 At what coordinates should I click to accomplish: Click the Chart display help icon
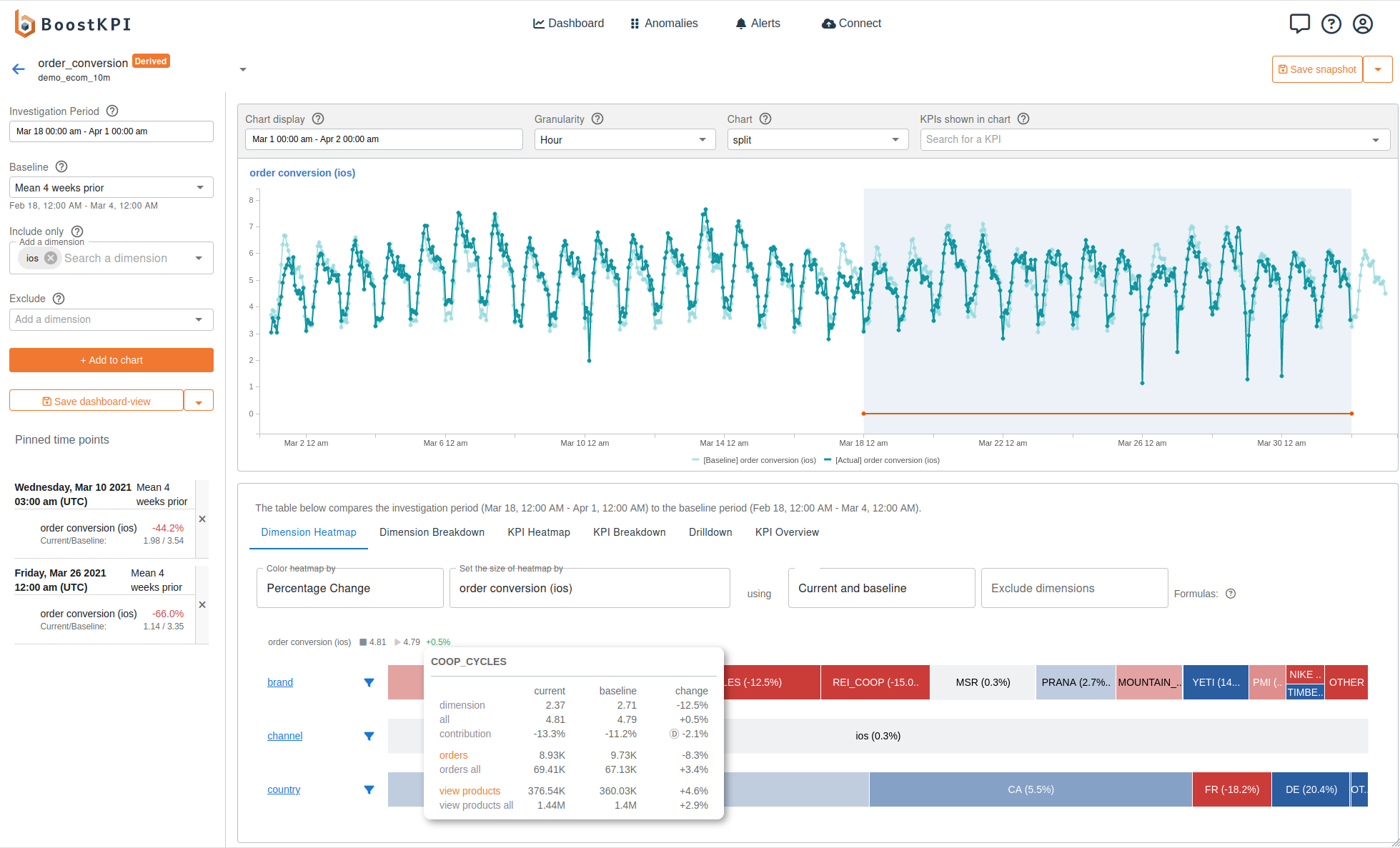[318, 119]
